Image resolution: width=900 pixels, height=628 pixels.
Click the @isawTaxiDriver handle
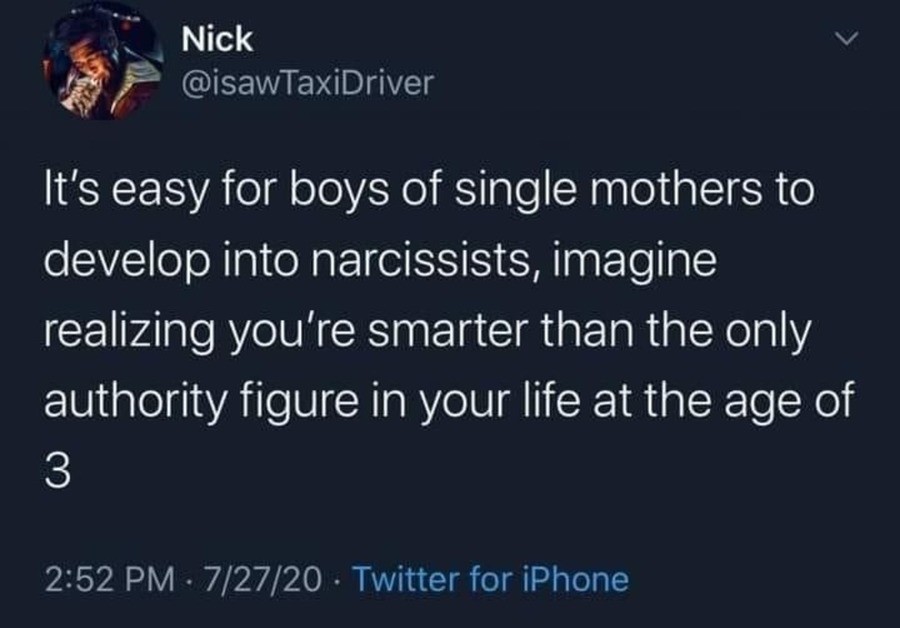pyautogui.click(x=307, y=82)
